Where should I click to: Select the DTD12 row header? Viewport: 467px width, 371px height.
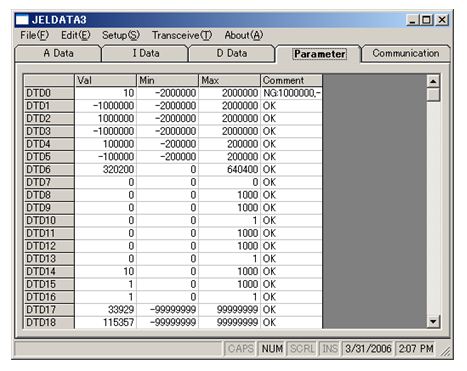(49, 246)
